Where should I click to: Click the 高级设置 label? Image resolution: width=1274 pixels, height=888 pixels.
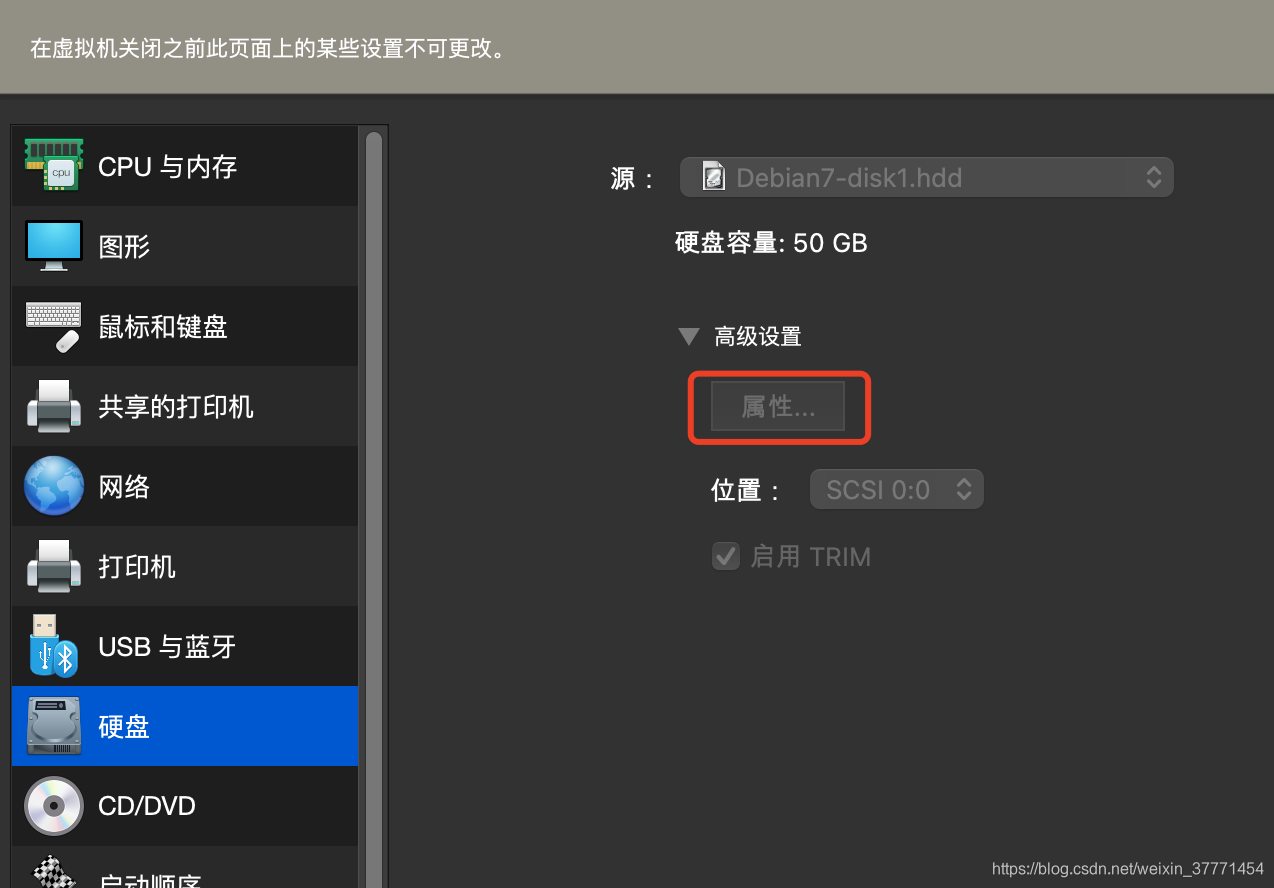[758, 337]
